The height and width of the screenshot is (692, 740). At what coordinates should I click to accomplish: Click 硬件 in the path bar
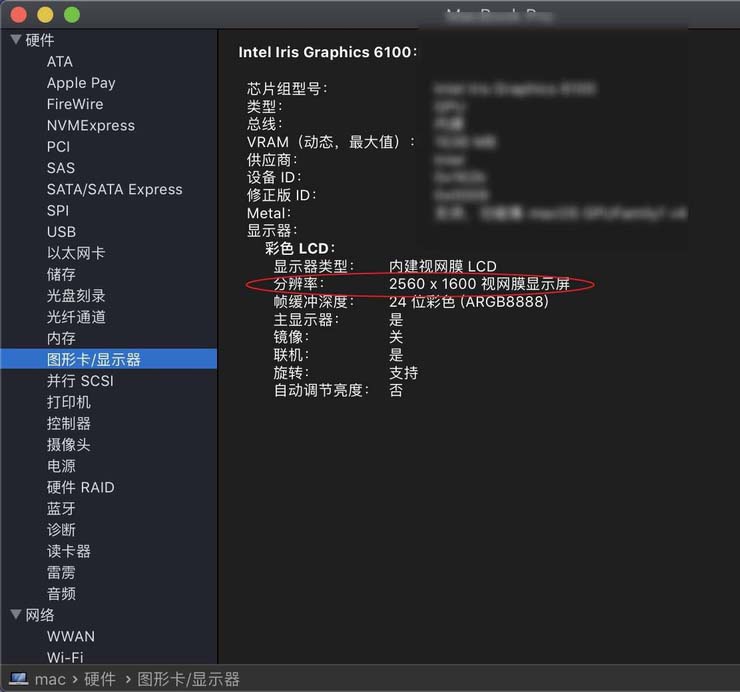[100, 679]
